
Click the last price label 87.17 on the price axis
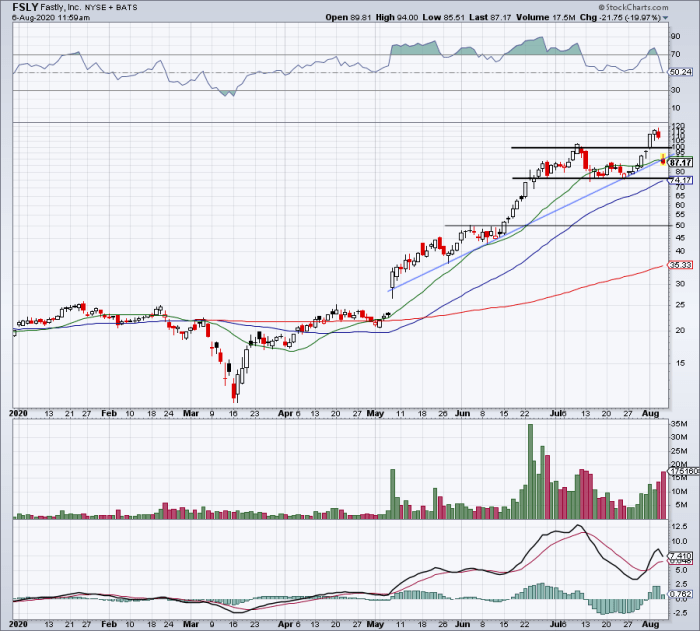point(681,163)
